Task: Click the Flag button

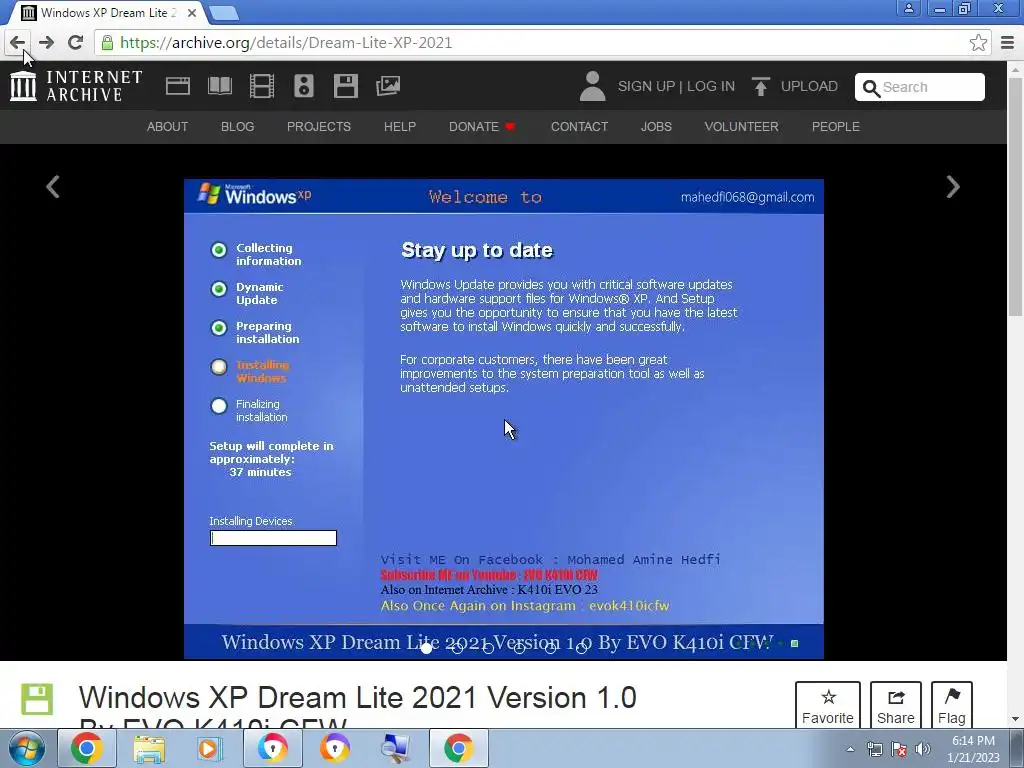Action: pyautogui.click(x=952, y=705)
